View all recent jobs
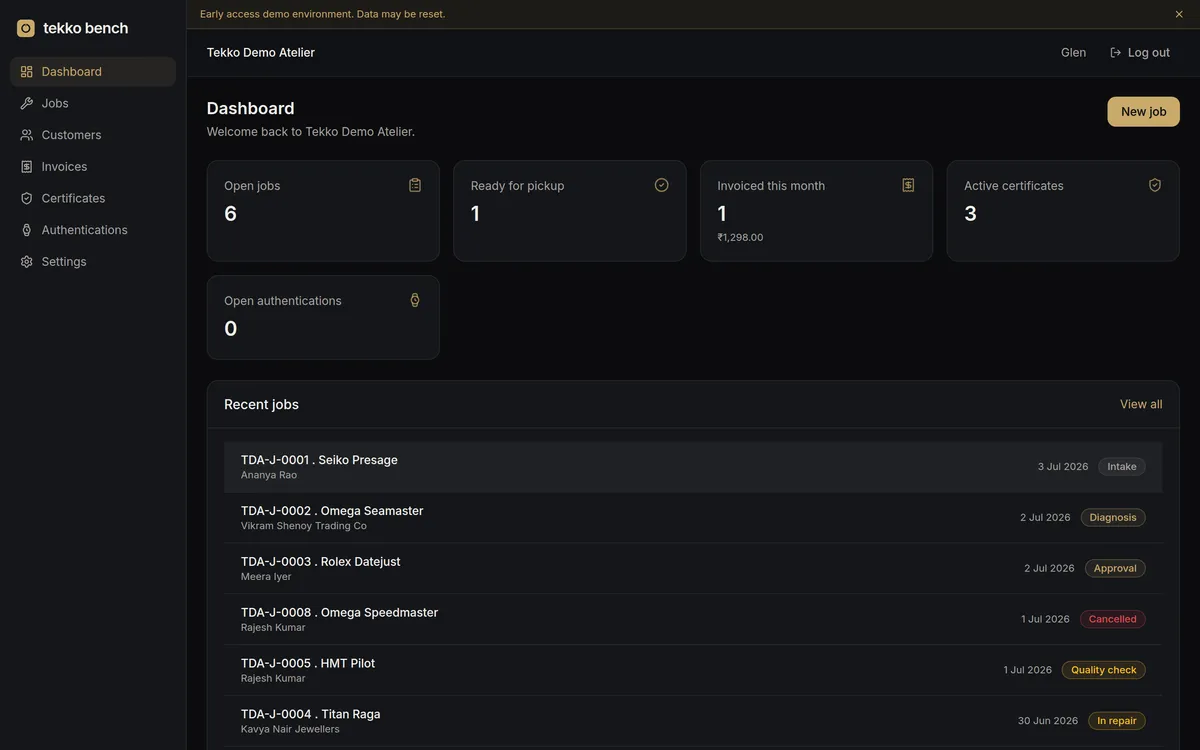 click(x=1141, y=404)
